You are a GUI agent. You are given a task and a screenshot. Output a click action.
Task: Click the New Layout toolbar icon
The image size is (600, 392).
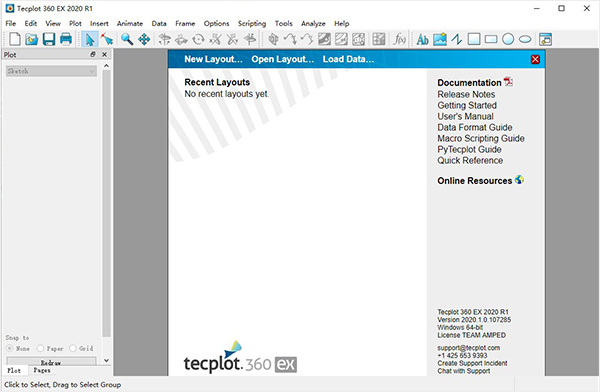tap(15, 39)
